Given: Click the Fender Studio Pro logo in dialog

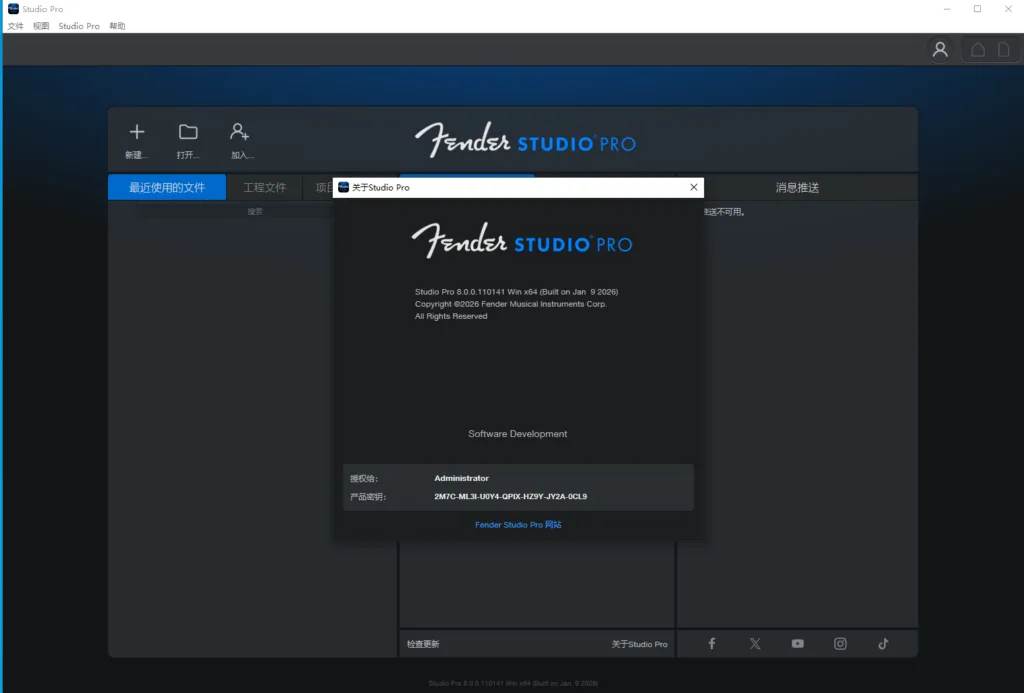Looking at the screenshot, I should point(522,240).
